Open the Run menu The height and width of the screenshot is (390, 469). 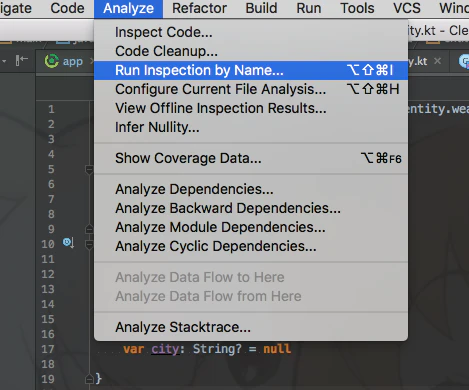pyautogui.click(x=309, y=8)
